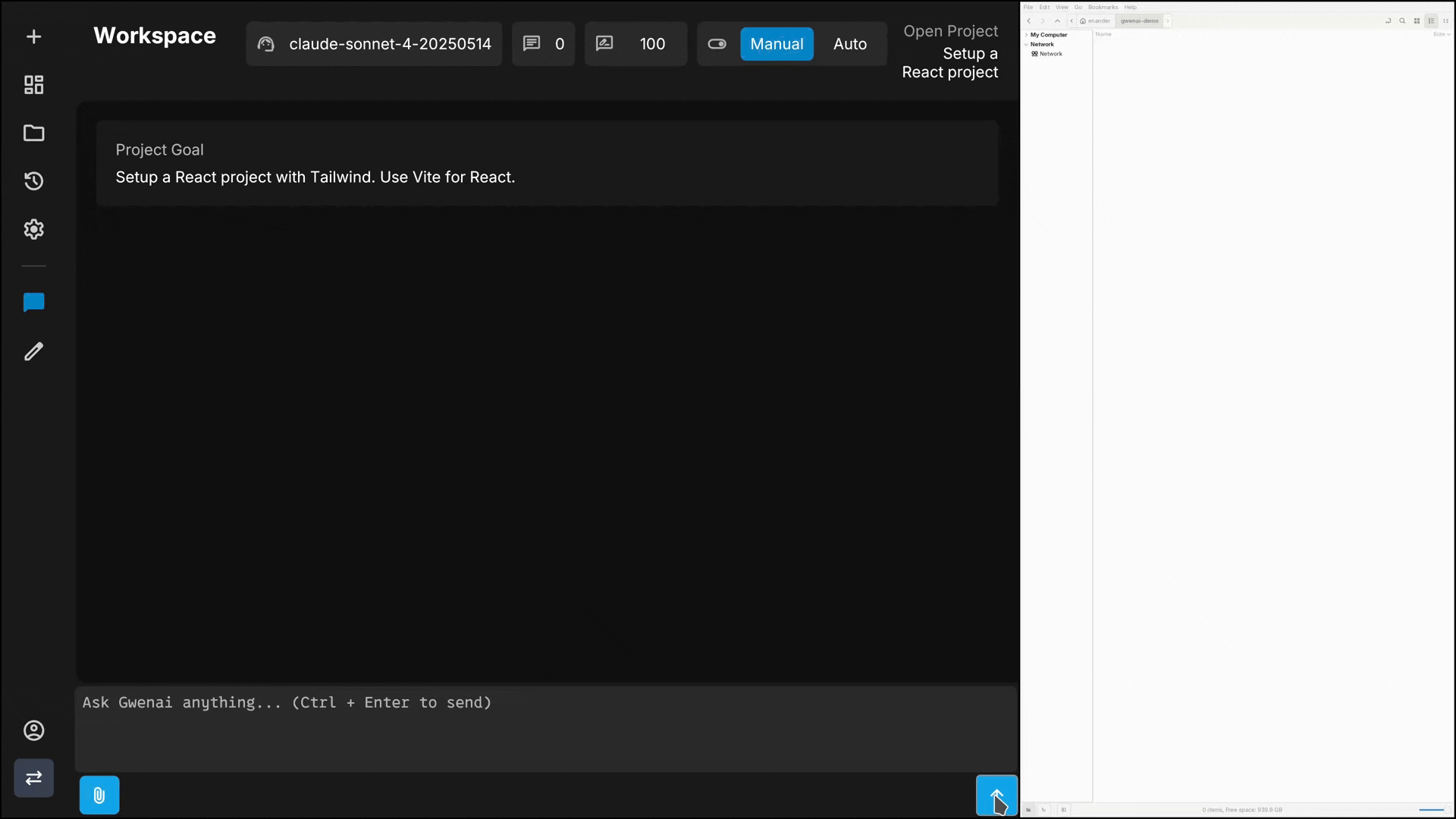
Task: Click the paperclip attach button
Action: pos(99,795)
